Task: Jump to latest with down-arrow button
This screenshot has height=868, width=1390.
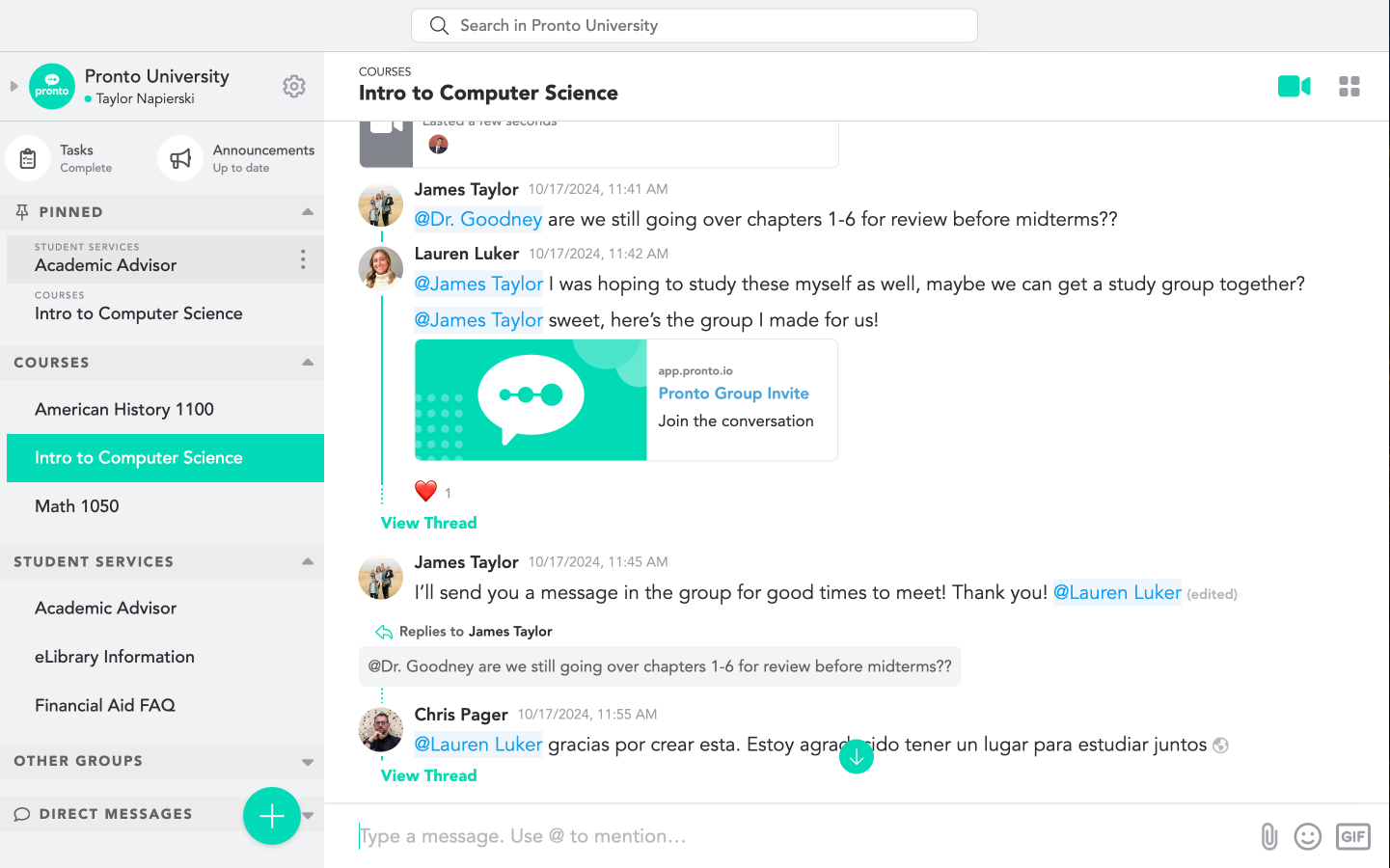Action: (x=857, y=757)
